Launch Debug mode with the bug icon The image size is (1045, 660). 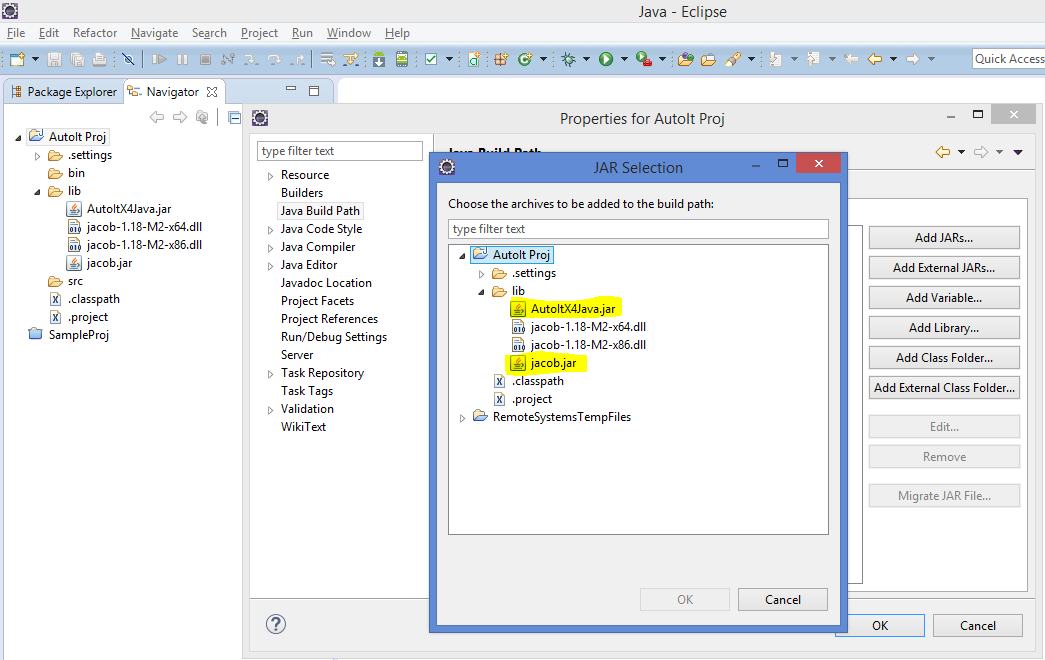click(x=570, y=58)
